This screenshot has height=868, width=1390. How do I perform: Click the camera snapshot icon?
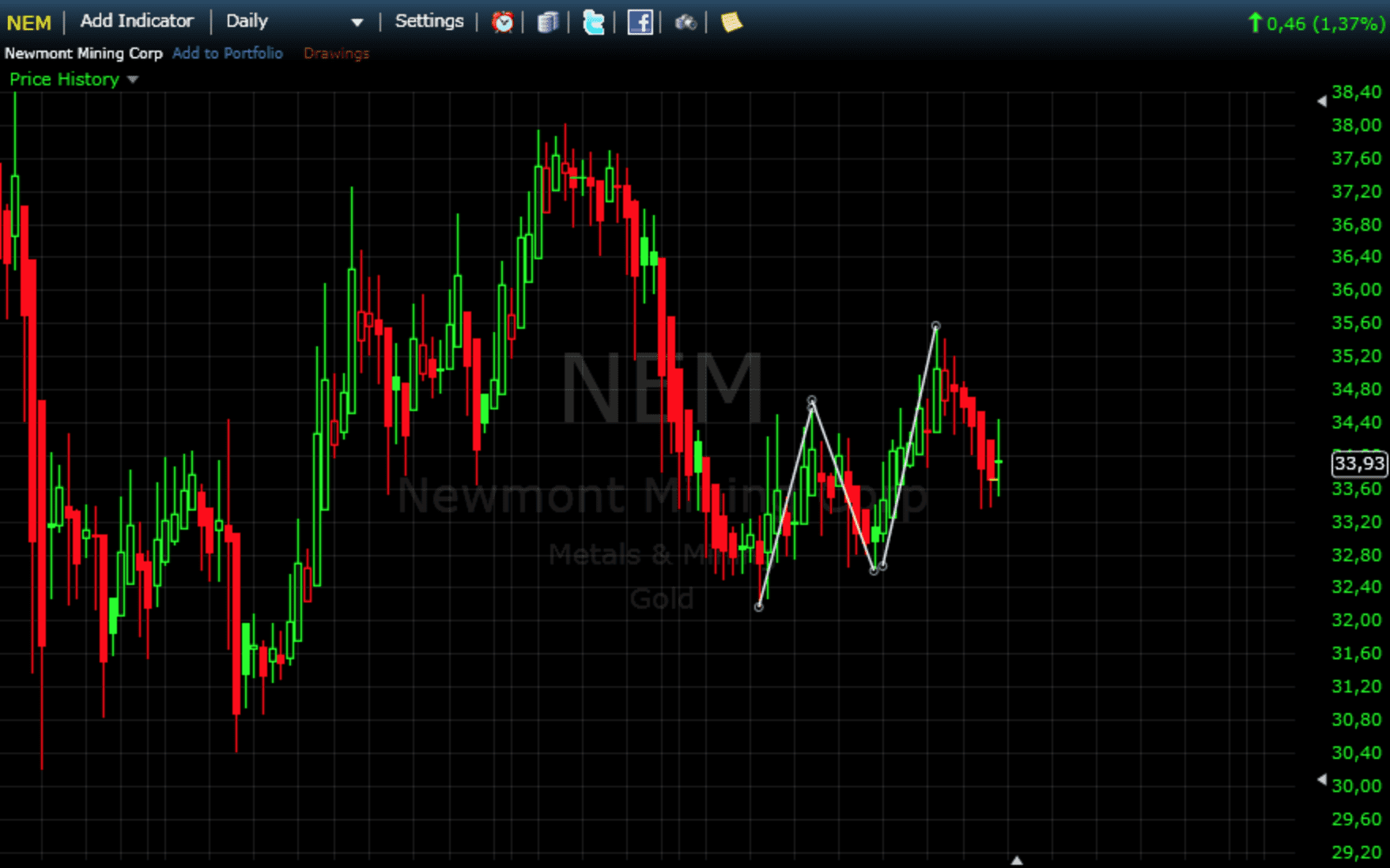pyautogui.click(x=685, y=22)
